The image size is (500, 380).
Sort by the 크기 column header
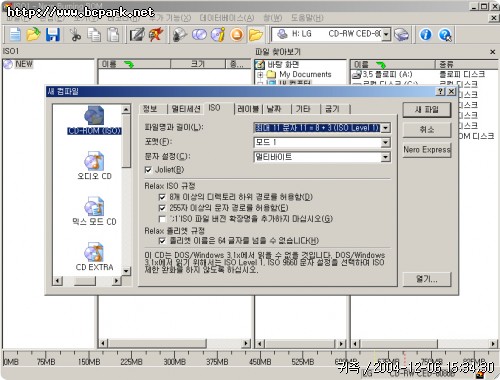tap(198, 64)
